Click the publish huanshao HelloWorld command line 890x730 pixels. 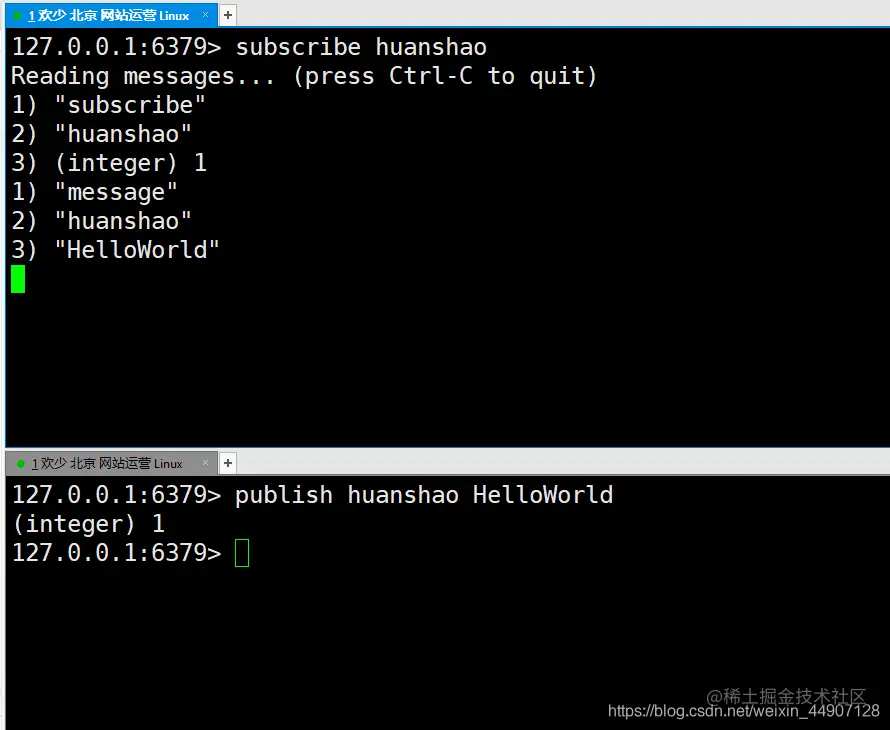[x=313, y=495]
